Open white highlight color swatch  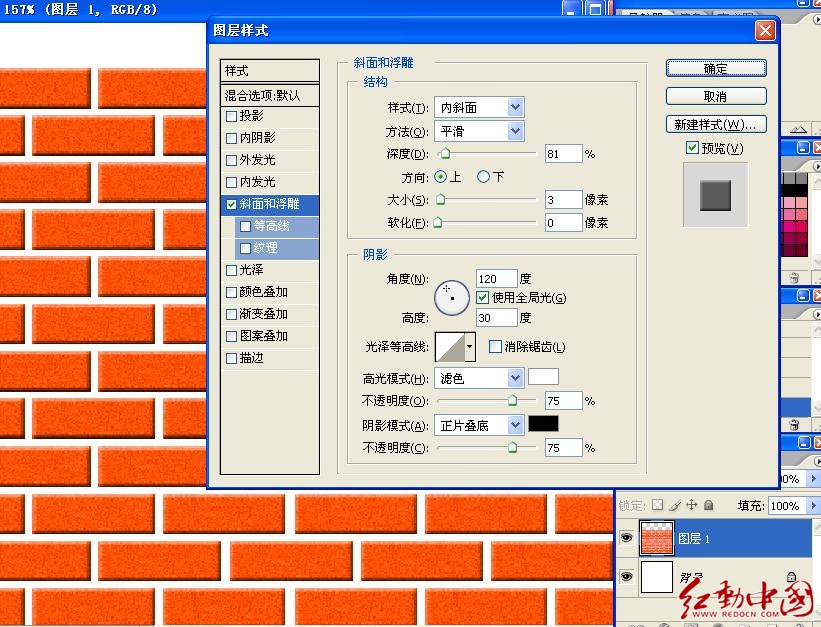coord(543,377)
